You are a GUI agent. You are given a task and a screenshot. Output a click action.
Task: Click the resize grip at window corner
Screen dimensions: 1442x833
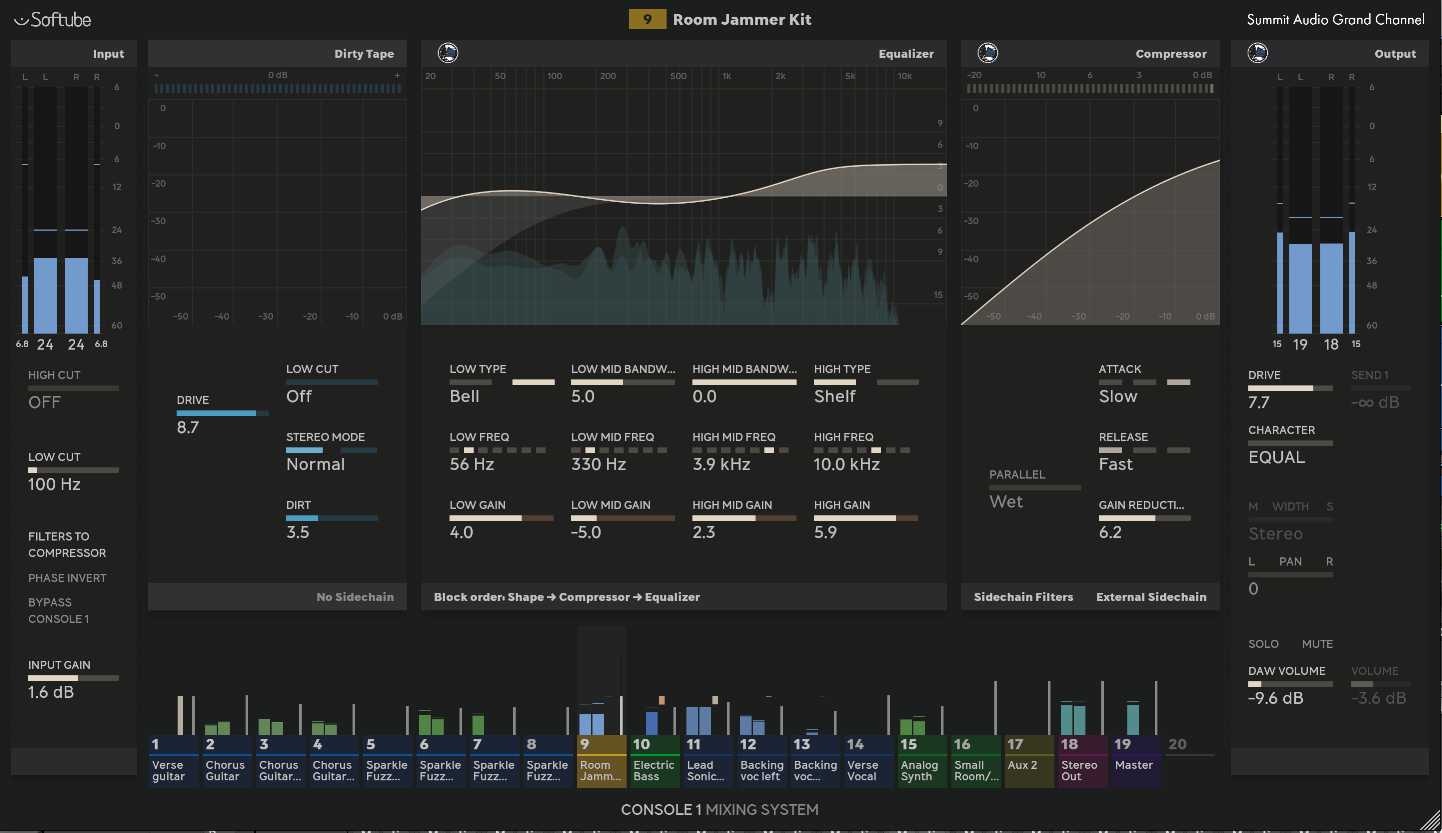pos(1430,821)
